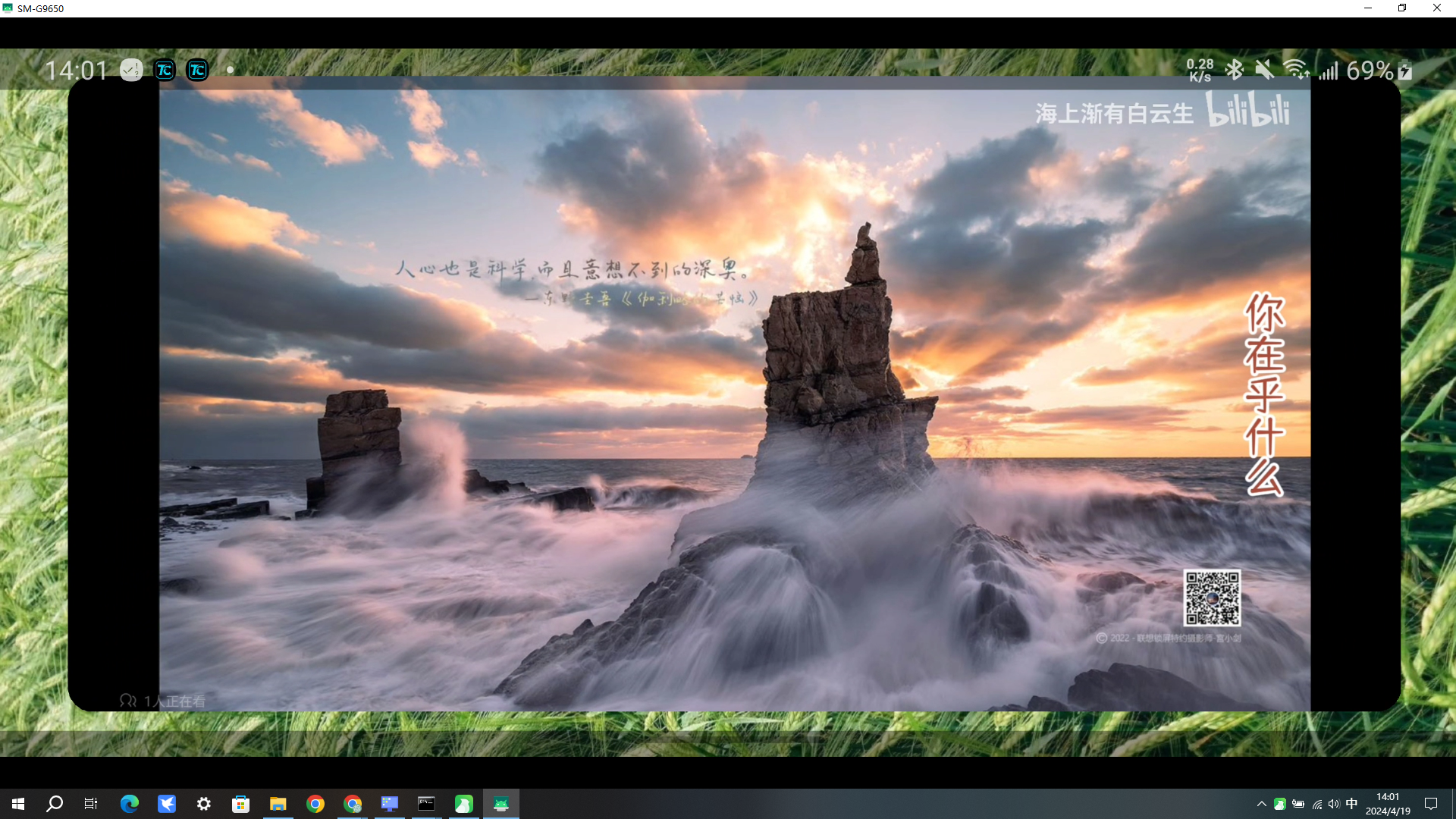1456x819 pixels.
Task: Launch Microsoft Edge from taskbar
Action: 129,804
